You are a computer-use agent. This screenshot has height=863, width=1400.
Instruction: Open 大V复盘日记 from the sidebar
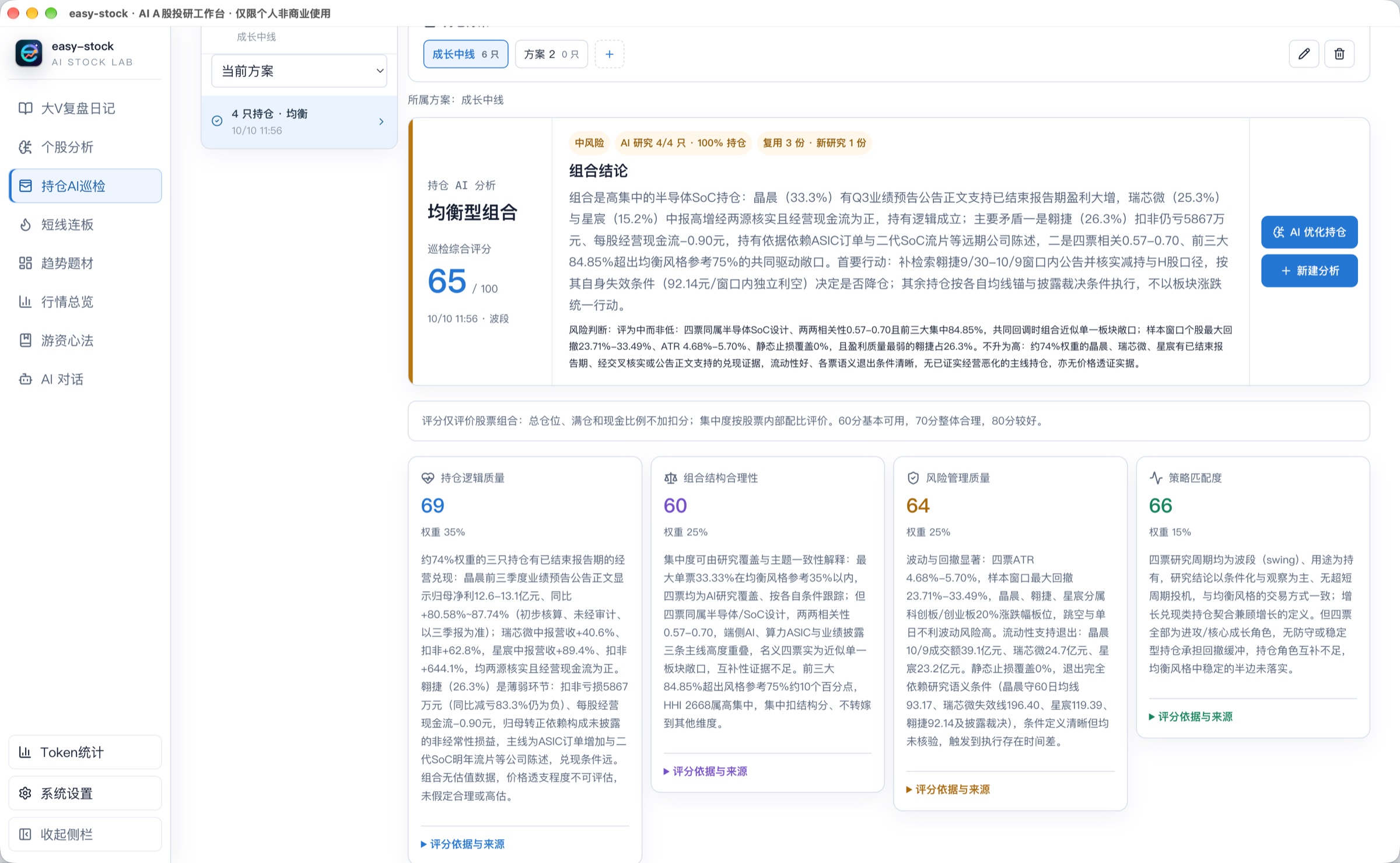point(85,109)
